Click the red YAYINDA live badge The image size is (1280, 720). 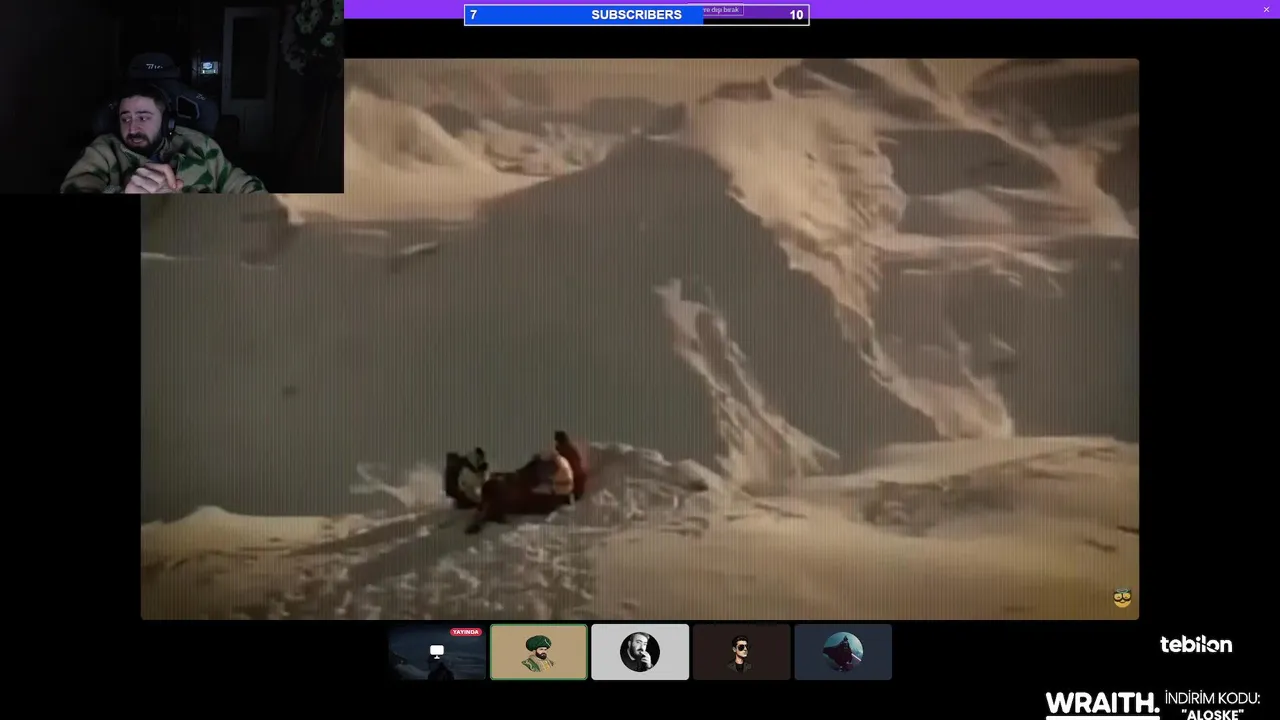point(466,632)
